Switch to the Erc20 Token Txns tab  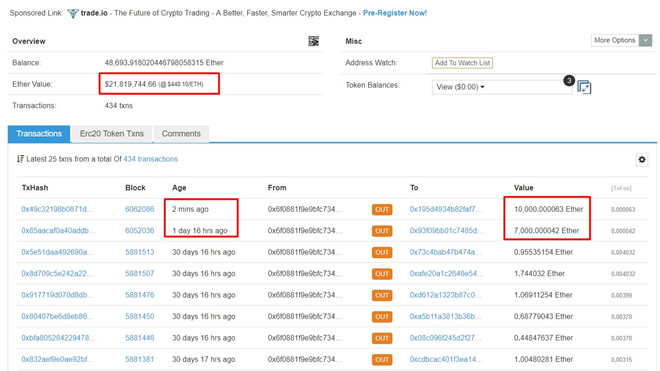tap(112, 134)
